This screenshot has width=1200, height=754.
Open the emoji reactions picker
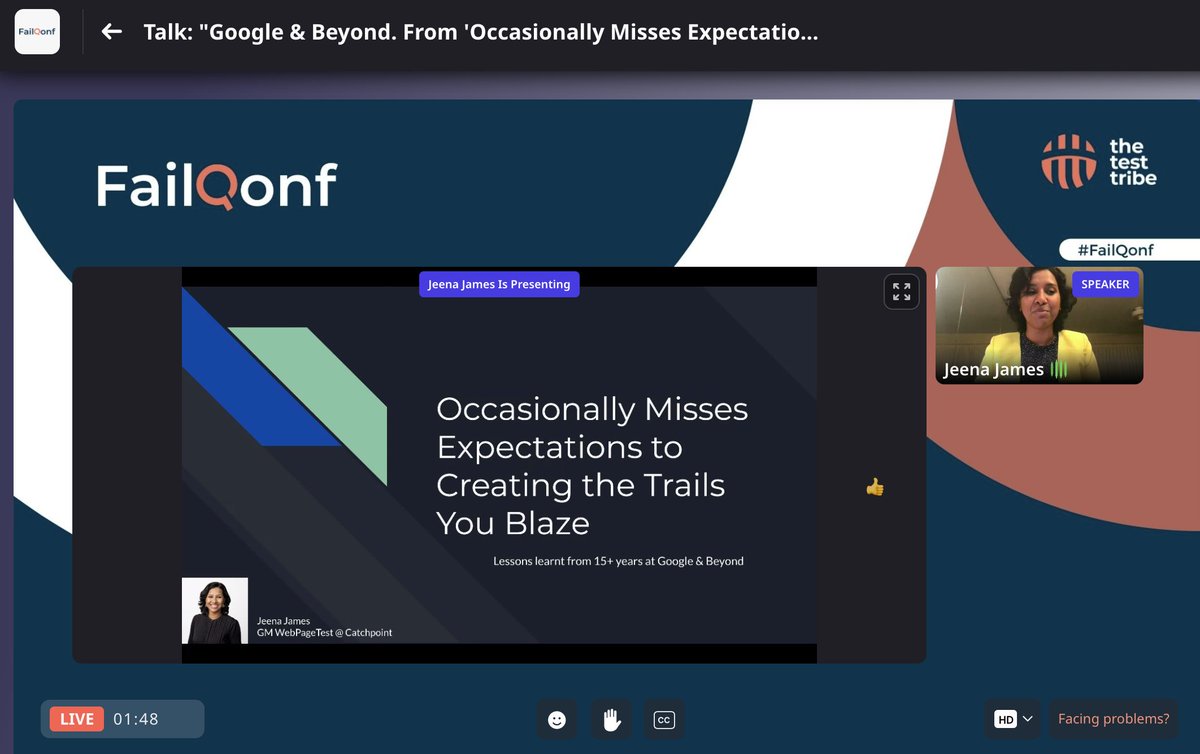point(557,719)
